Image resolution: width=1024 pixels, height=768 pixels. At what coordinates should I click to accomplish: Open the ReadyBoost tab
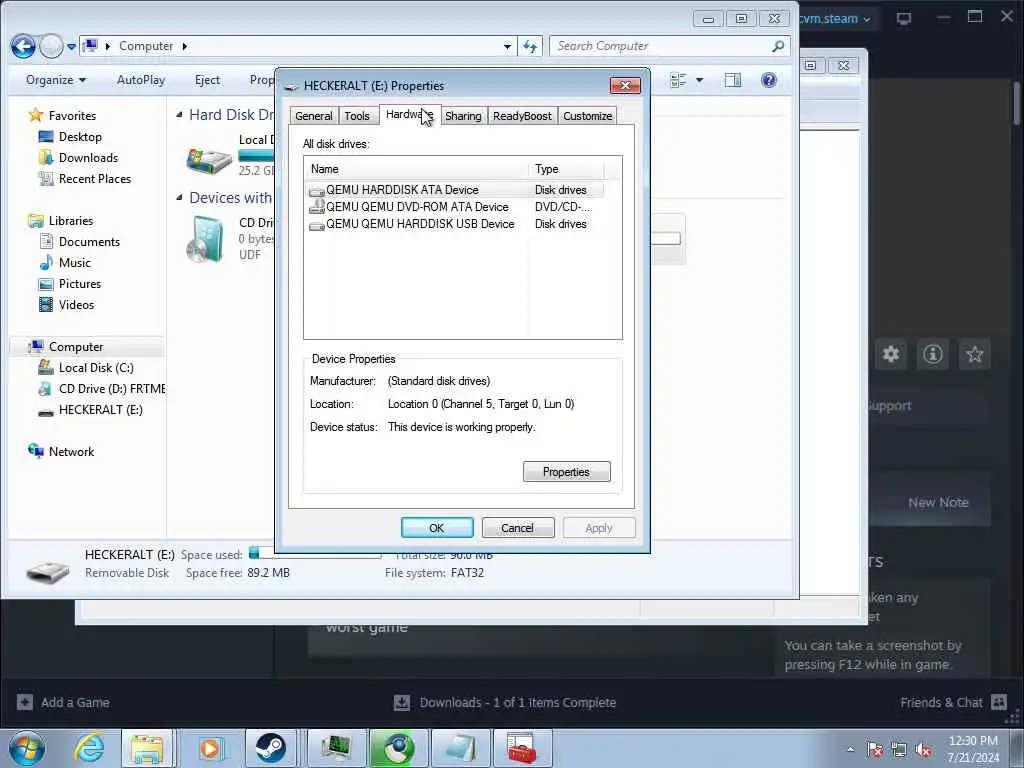(522, 116)
